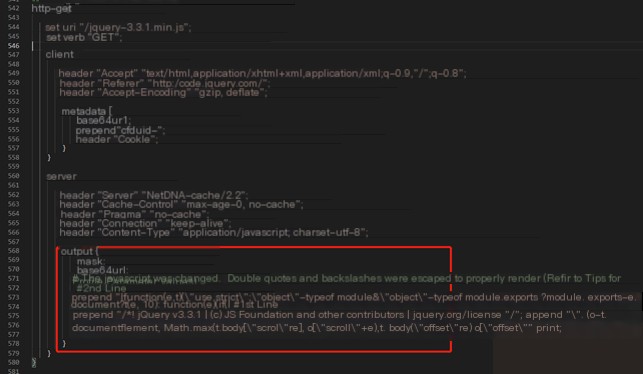Click header "Connection" keep-alive line
This screenshot has height=374, width=643.
tap(146, 223)
